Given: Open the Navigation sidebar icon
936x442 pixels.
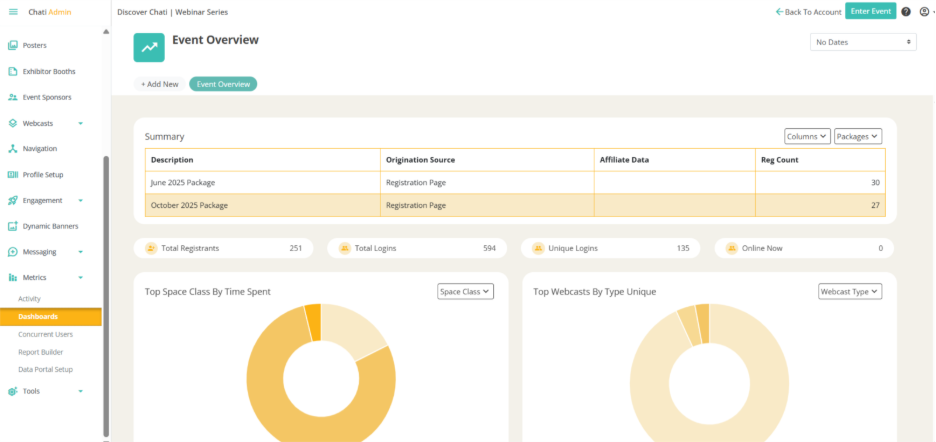Looking at the screenshot, I should point(13,148).
